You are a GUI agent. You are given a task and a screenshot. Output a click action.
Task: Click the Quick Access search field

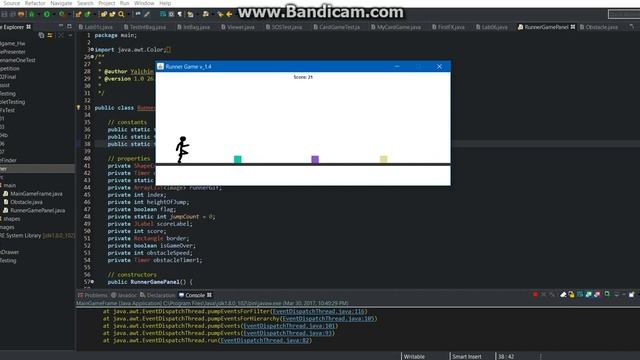click(624, 14)
